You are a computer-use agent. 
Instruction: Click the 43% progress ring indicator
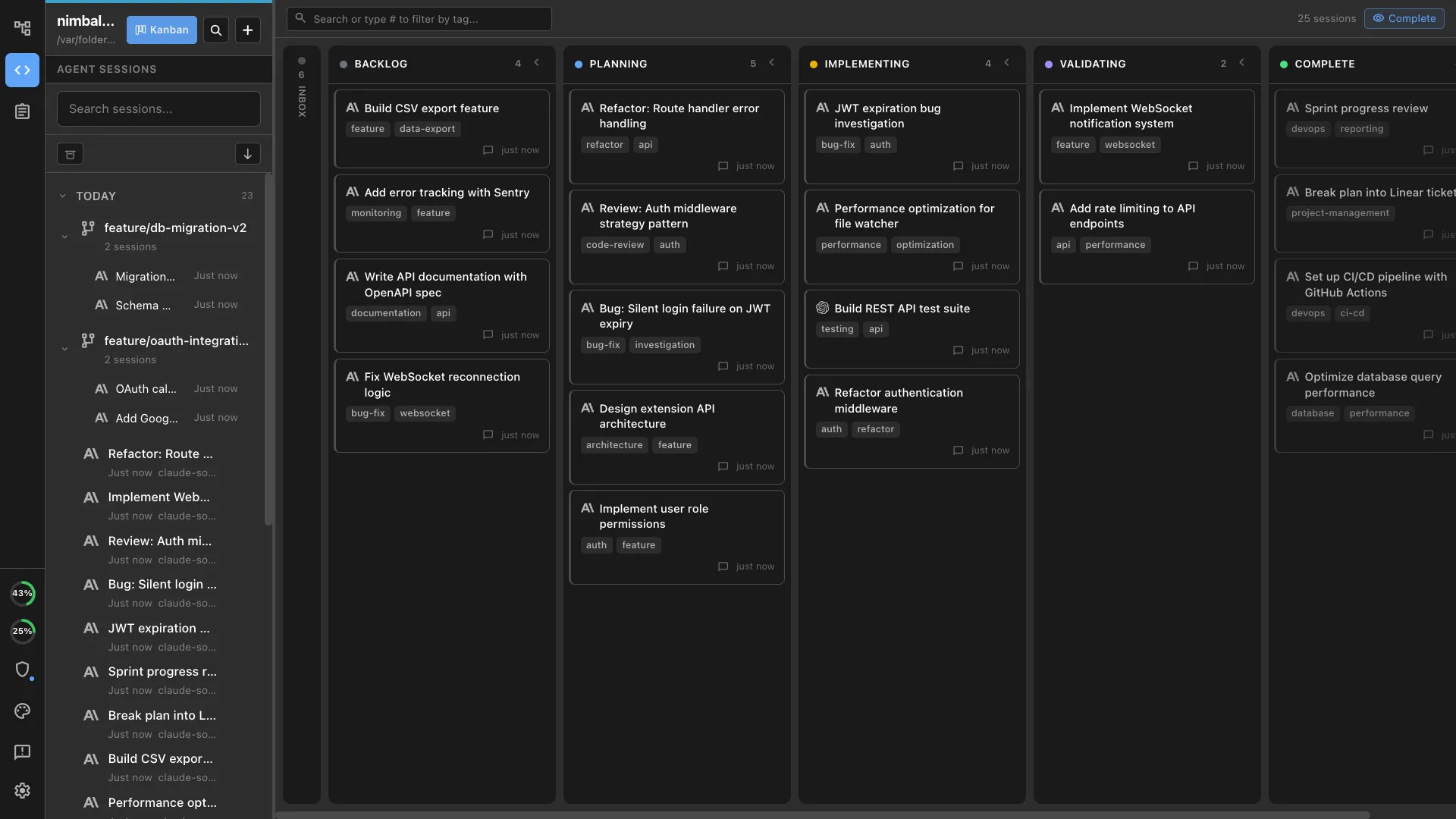(22, 593)
